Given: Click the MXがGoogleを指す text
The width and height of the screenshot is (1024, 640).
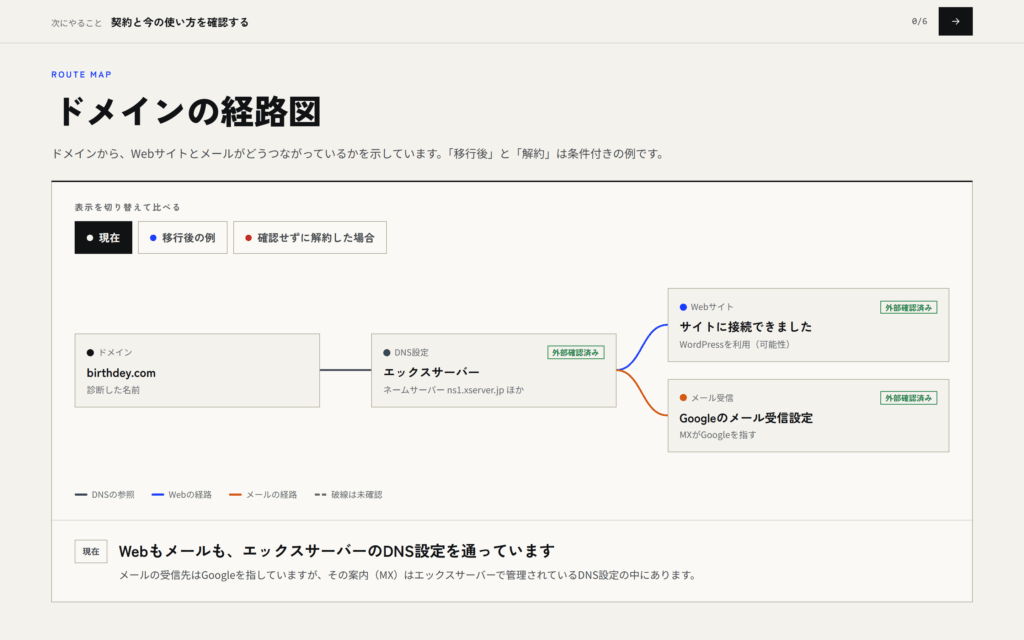Looking at the screenshot, I should [718, 435].
